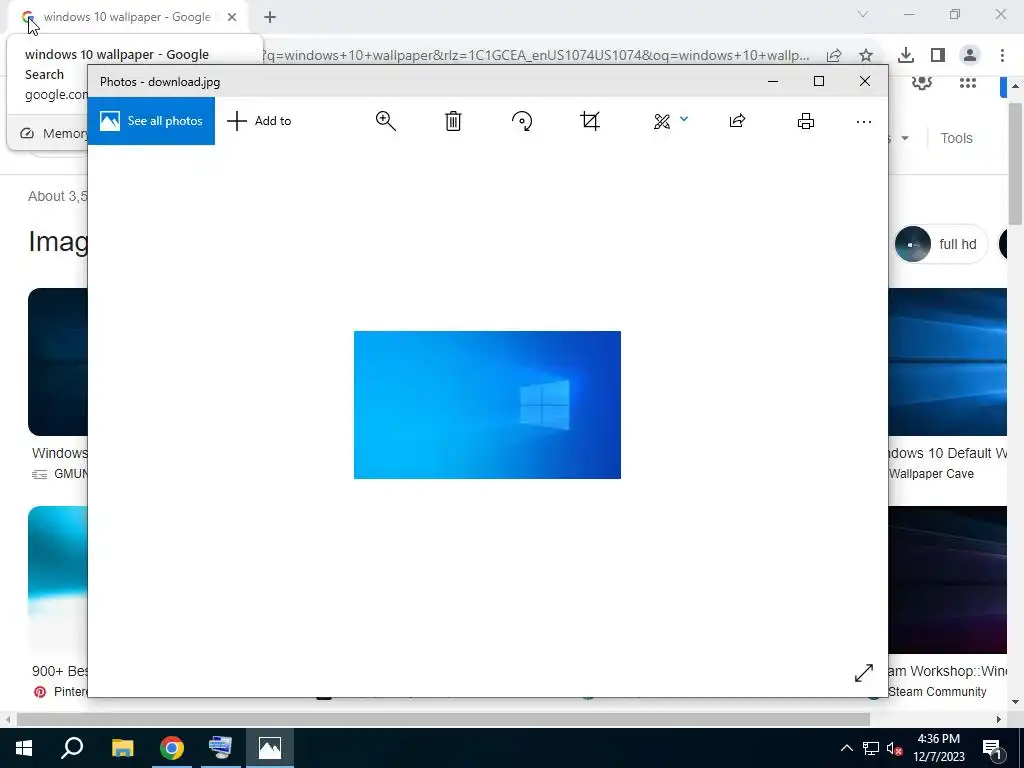Toggle fullscreen with diagonal arrows icon
Image resolution: width=1024 pixels, height=768 pixels.
click(x=863, y=673)
